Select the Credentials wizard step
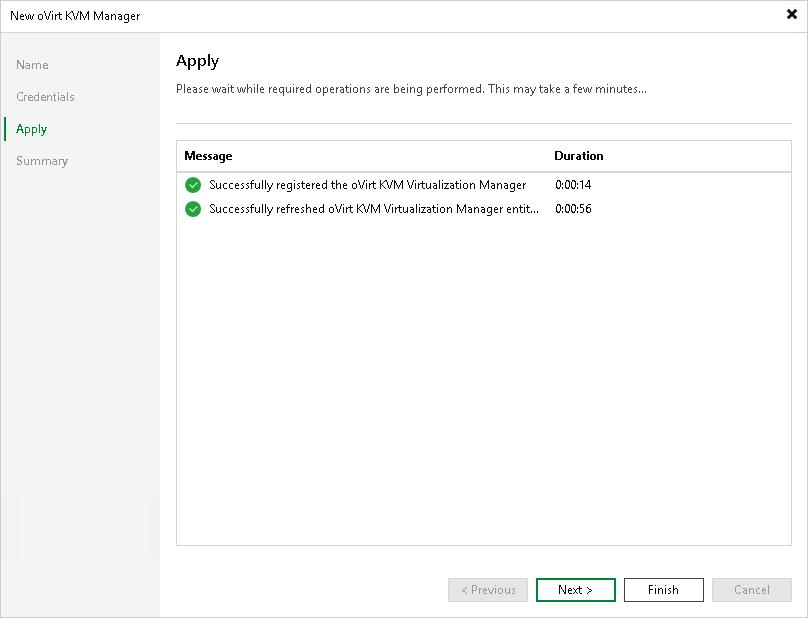The height and width of the screenshot is (618, 808). tap(45, 97)
